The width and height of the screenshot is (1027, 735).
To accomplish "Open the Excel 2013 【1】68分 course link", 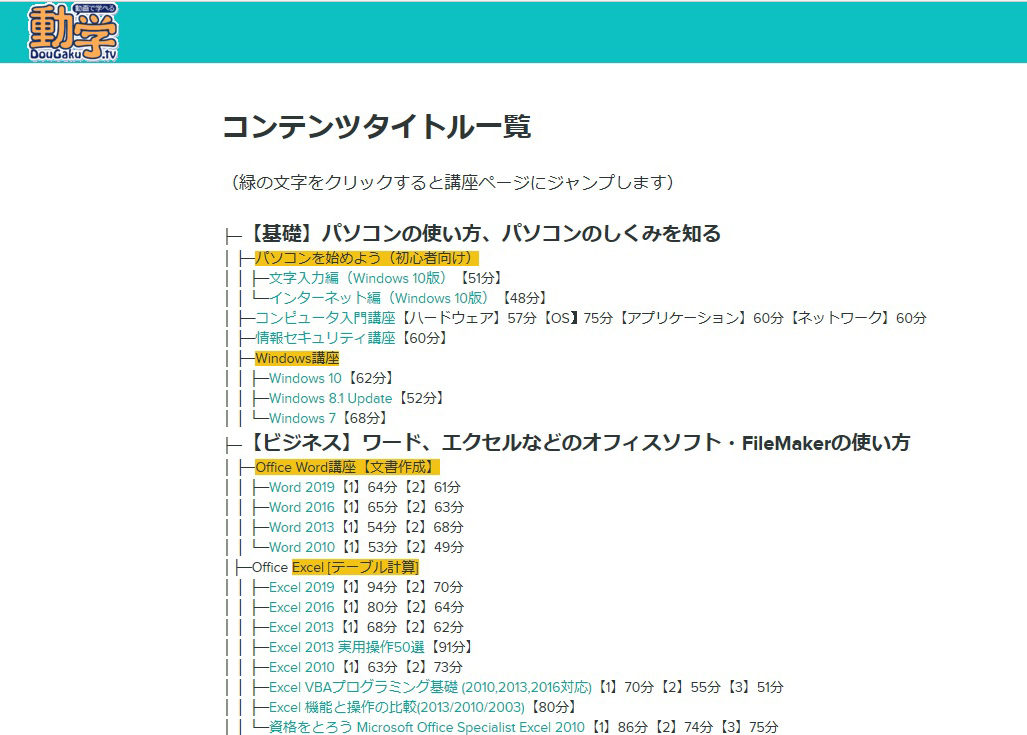I will click(301, 628).
